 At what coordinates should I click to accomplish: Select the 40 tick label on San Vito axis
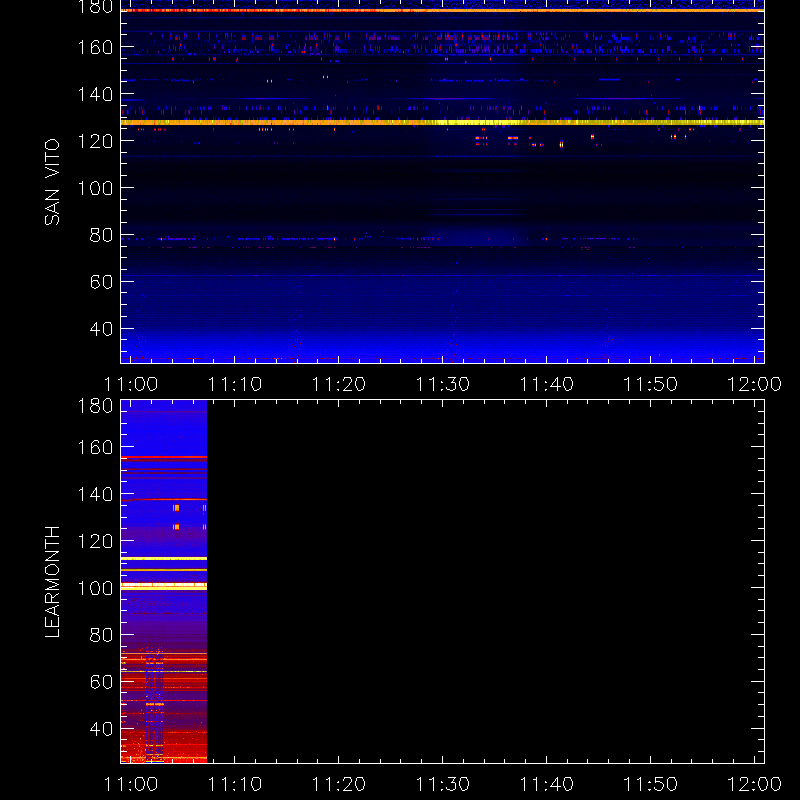[101, 329]
